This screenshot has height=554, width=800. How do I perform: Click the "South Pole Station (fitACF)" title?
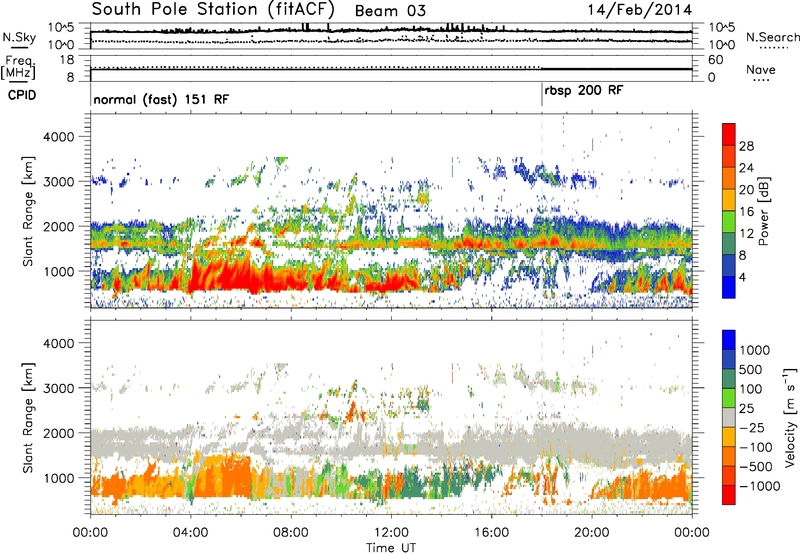pos(213,10)
